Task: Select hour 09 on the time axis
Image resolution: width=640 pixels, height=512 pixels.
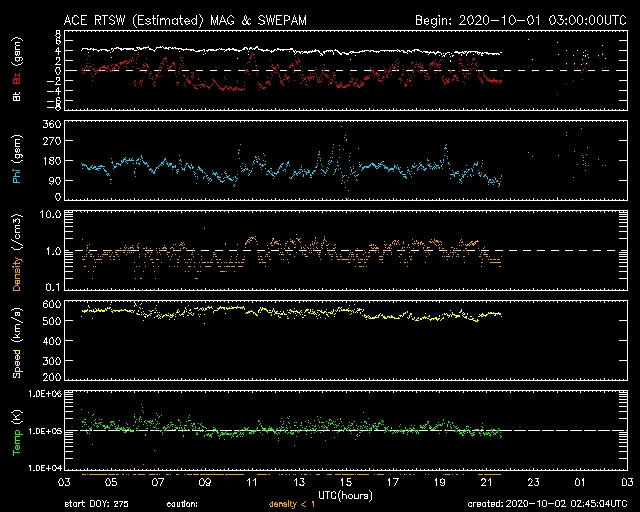Action: coord(205,482)
